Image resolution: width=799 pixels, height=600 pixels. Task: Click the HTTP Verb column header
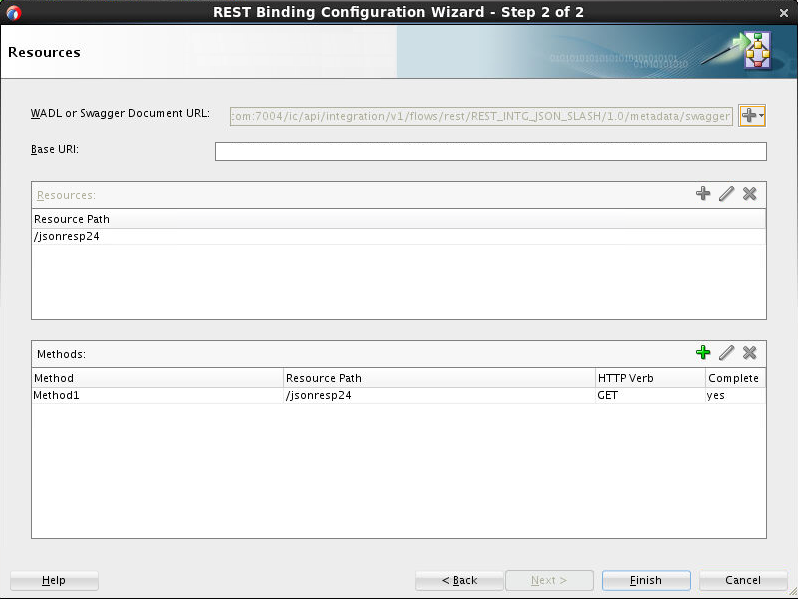(x=650, y=378)
